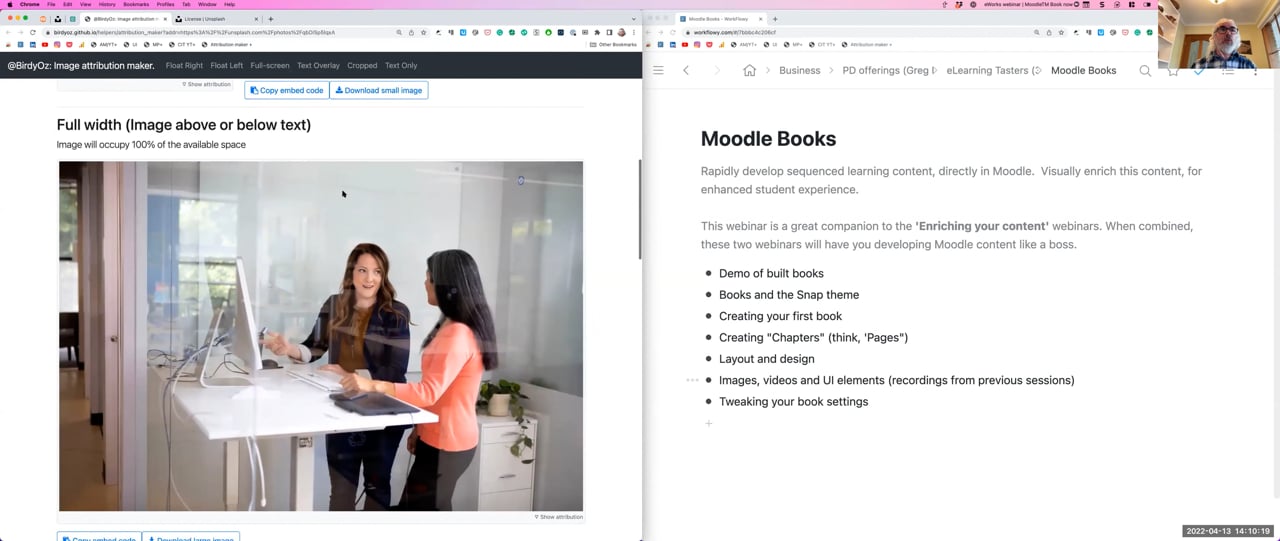Expand Show attribution under the office photo
This screenshot has height=541, width=1280.
point(558,517)
